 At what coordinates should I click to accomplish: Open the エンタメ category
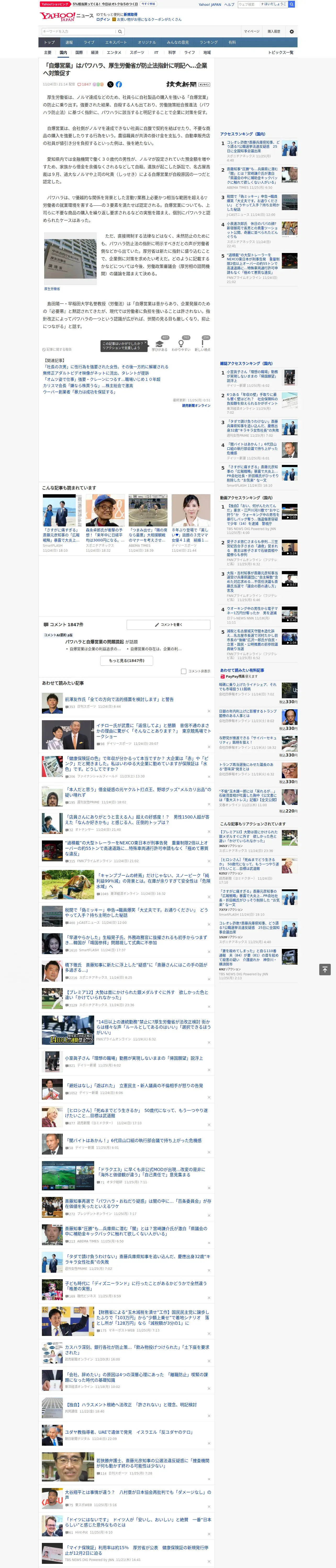[114, 52]
